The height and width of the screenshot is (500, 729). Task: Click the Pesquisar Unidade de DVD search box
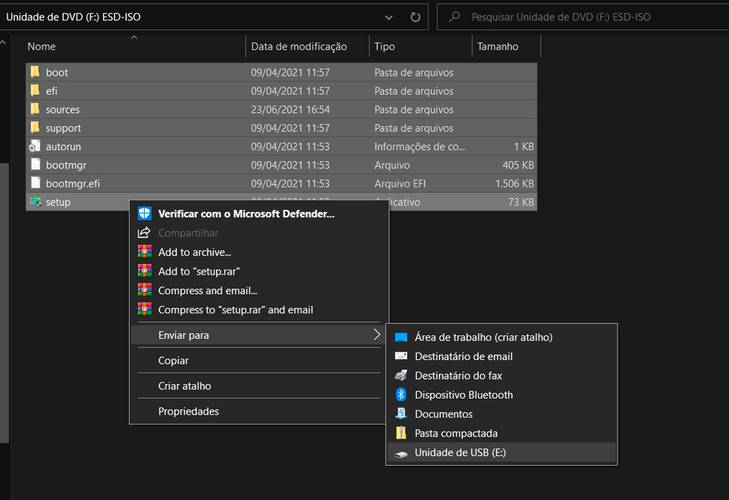(x=581, y=17)
